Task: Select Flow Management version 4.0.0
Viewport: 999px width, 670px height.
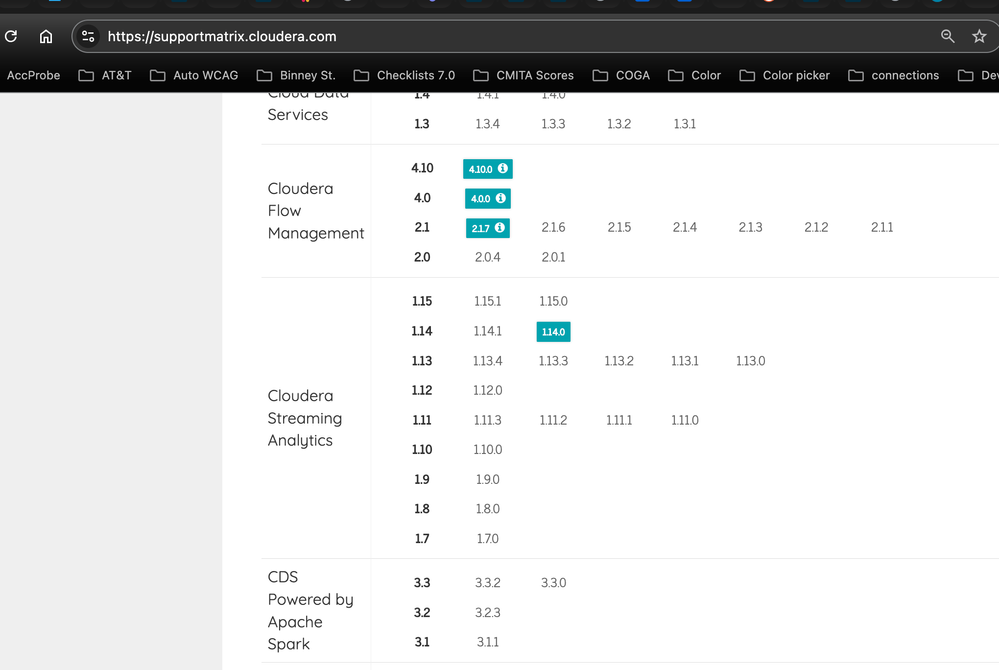Action: 487,198
